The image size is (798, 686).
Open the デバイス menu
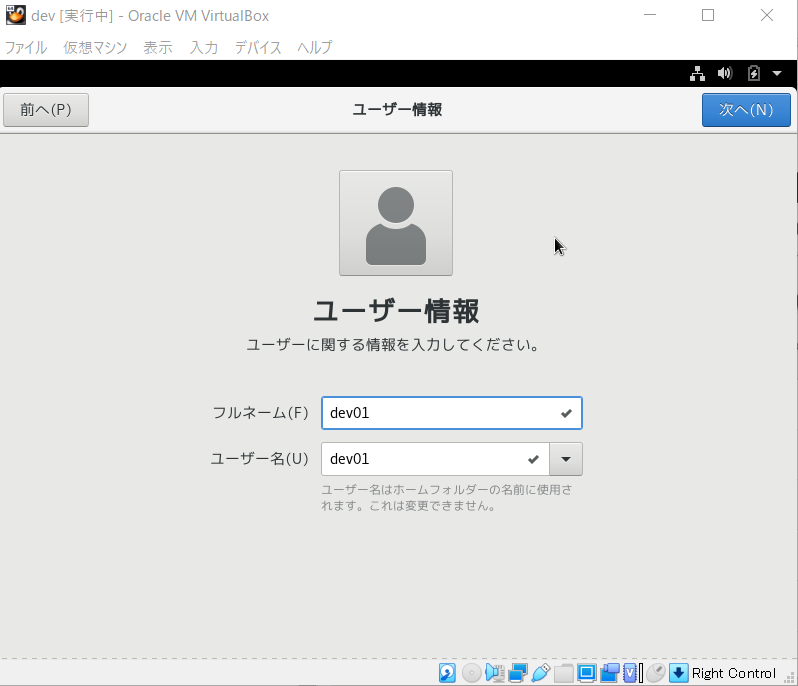click(258, 47)
